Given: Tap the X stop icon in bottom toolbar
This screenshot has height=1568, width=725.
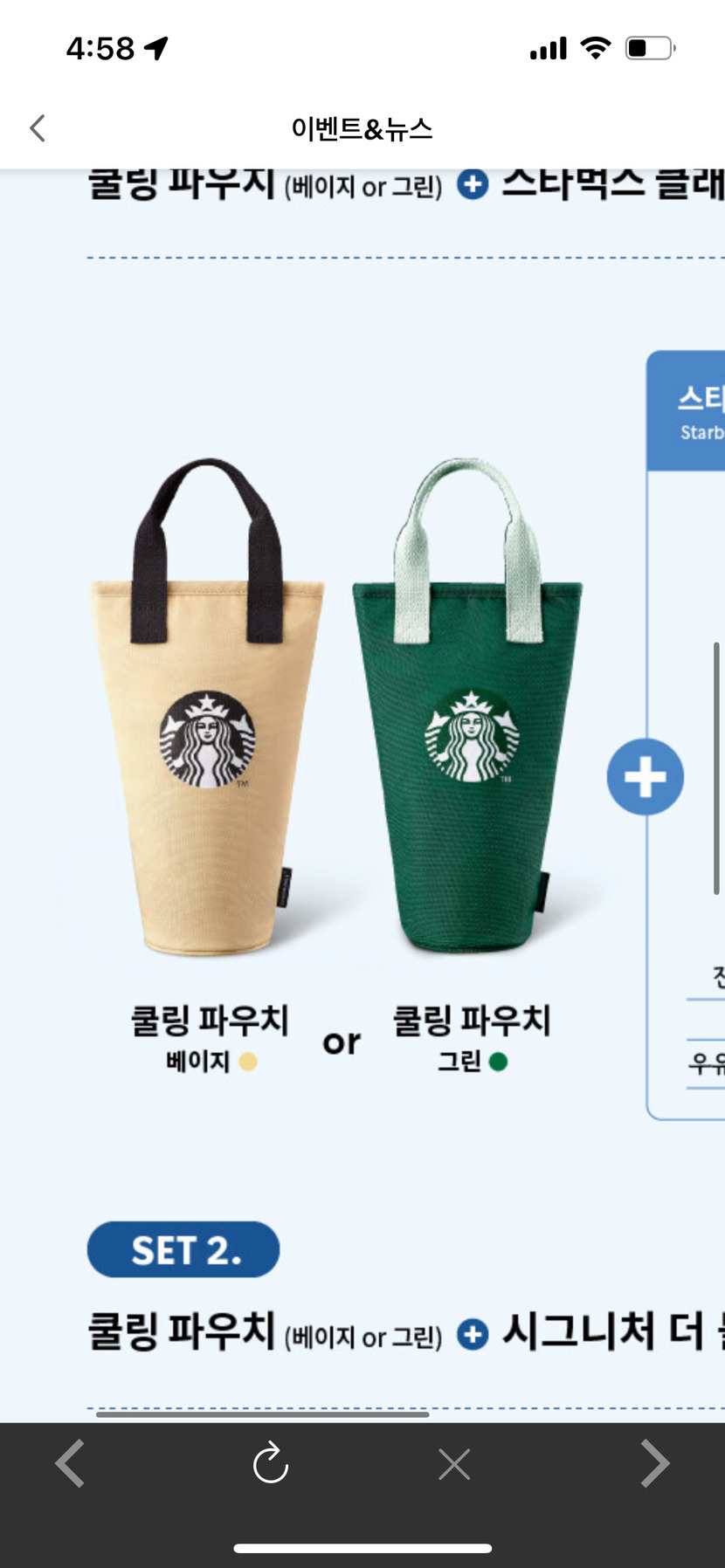Looking at the screenshot, I should point(454,1464).
